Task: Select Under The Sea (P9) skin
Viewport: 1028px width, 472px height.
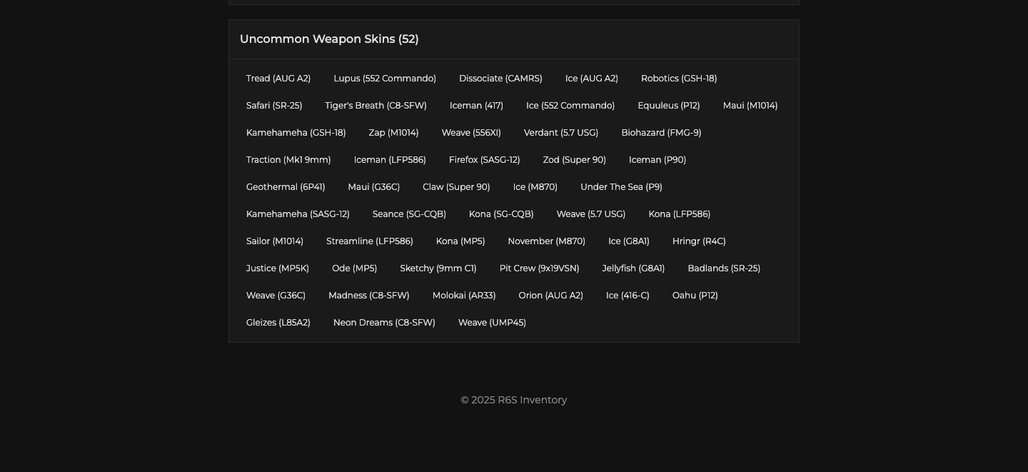Action: [x=621, y=187]
